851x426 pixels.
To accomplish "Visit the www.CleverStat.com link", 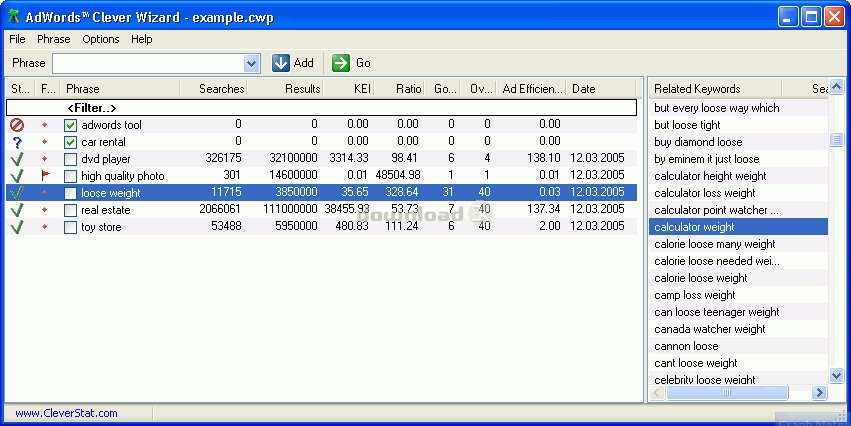I will tap(66, 413).
